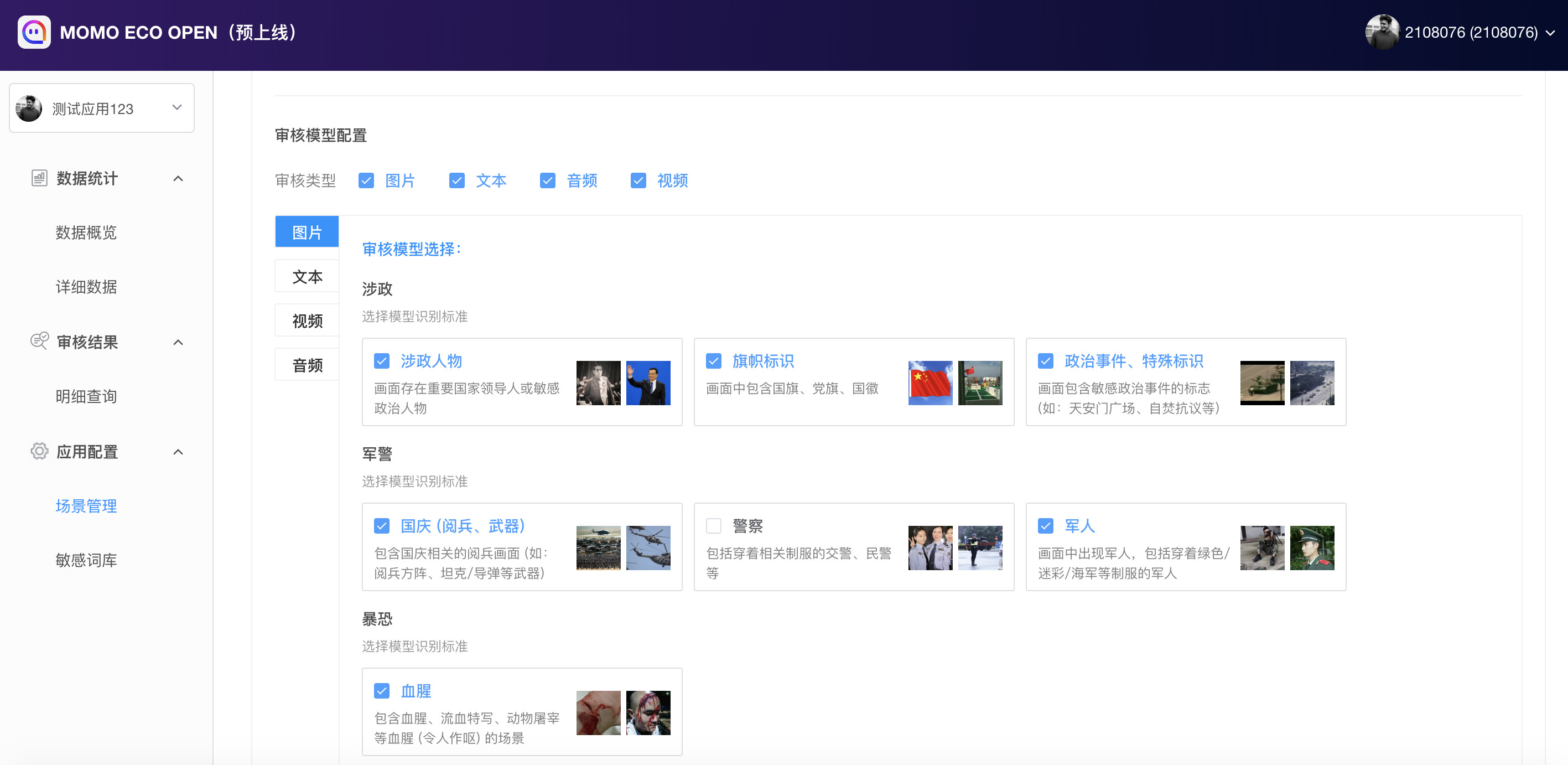Toggle the 涉政人物 model checkbox
This screenshot has width=1568, height=765.
coord(382,361)
